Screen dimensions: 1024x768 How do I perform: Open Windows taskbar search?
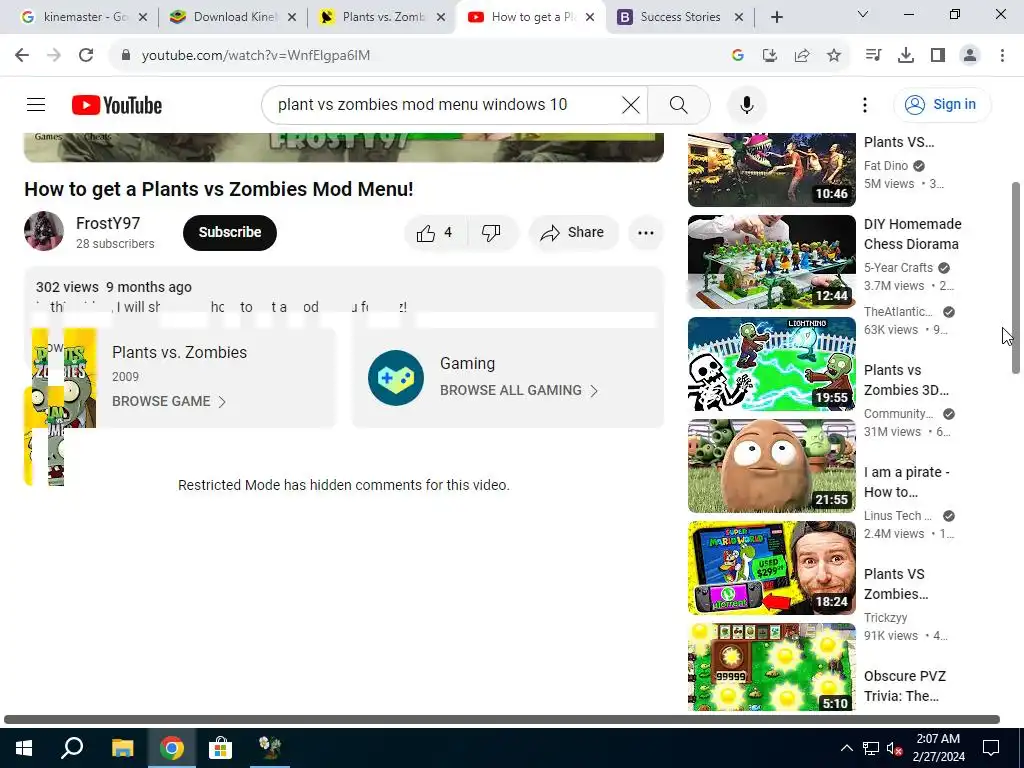pos(72,748)
